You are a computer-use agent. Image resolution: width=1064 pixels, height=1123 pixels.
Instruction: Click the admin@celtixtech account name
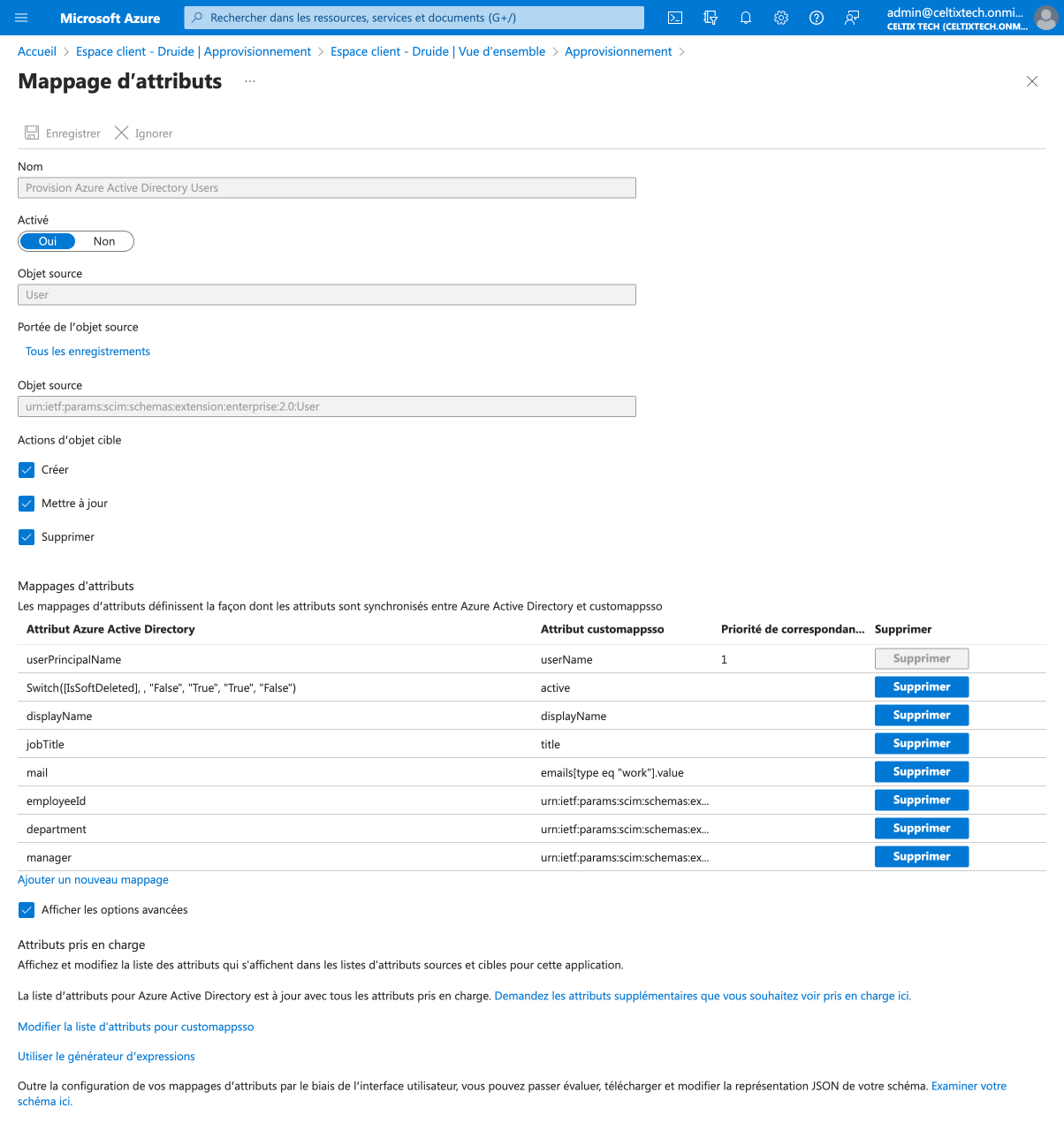955,12
